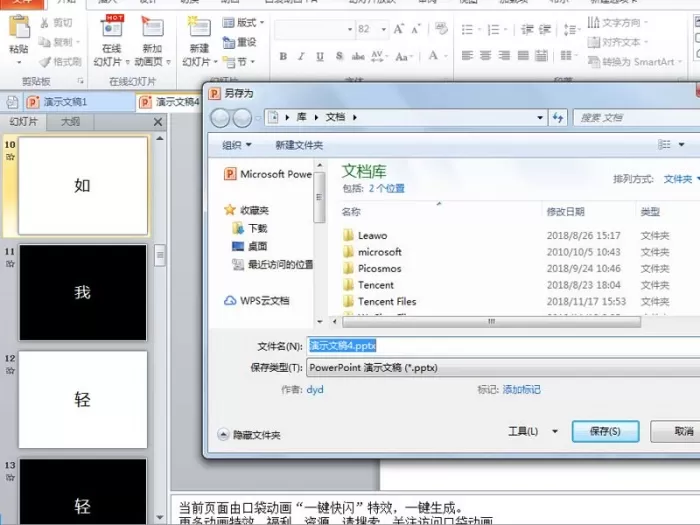
Task: Click the clear formatting eraser icon
Action: point(441,29)
